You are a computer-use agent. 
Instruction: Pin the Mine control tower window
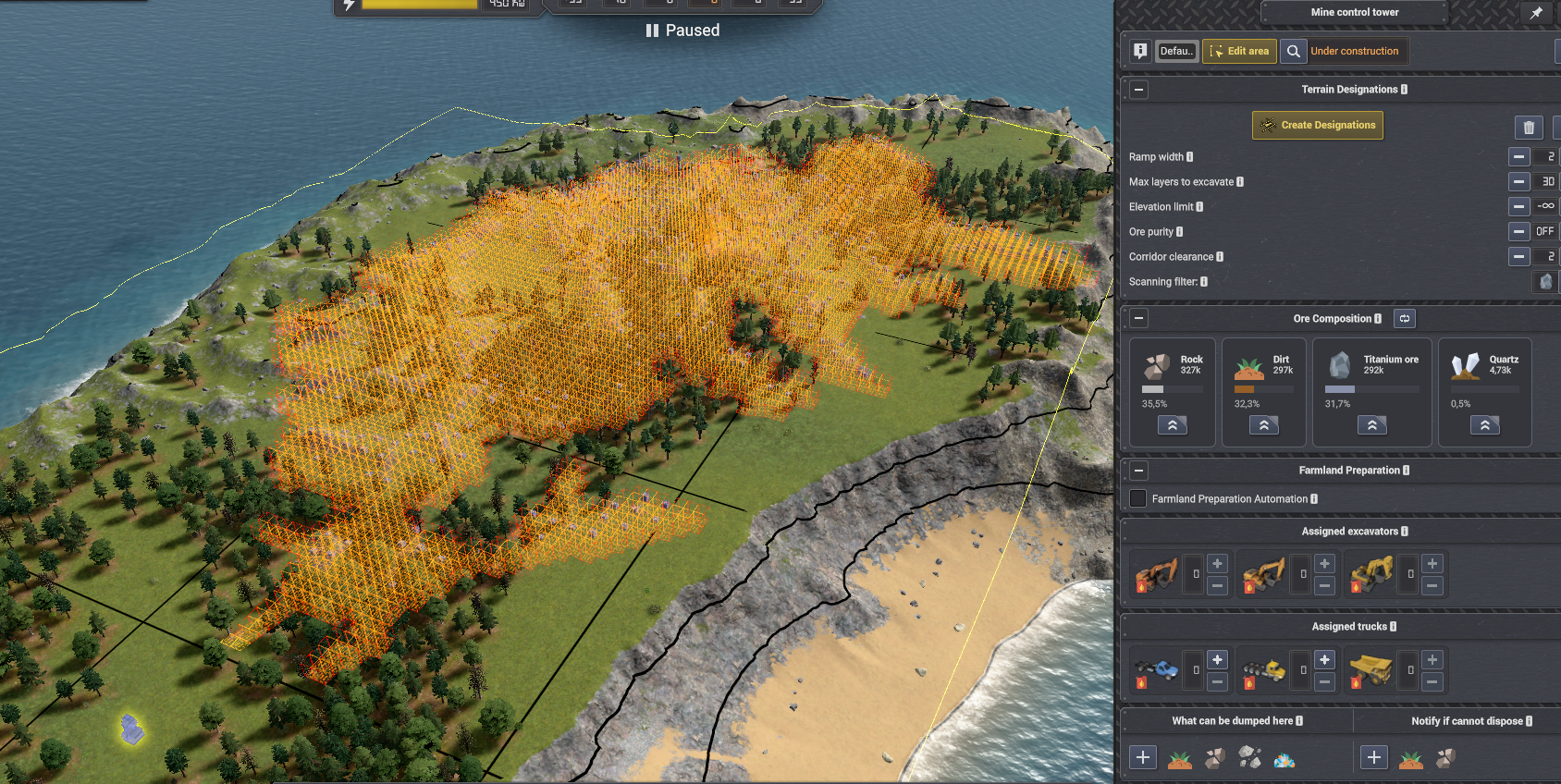click(x=1536, y=13)
